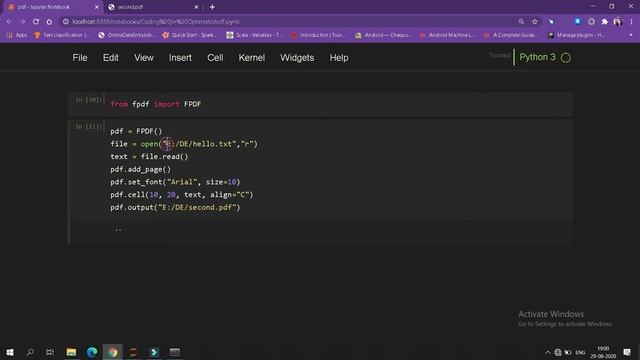Click the kernel idle status circle
Screen dimensions: 640x360
coord(566,58)
